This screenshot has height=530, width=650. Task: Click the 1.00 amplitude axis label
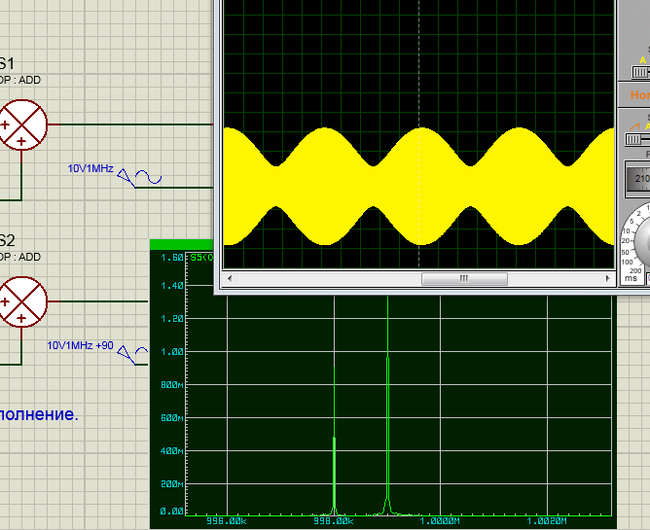[172, 352]
